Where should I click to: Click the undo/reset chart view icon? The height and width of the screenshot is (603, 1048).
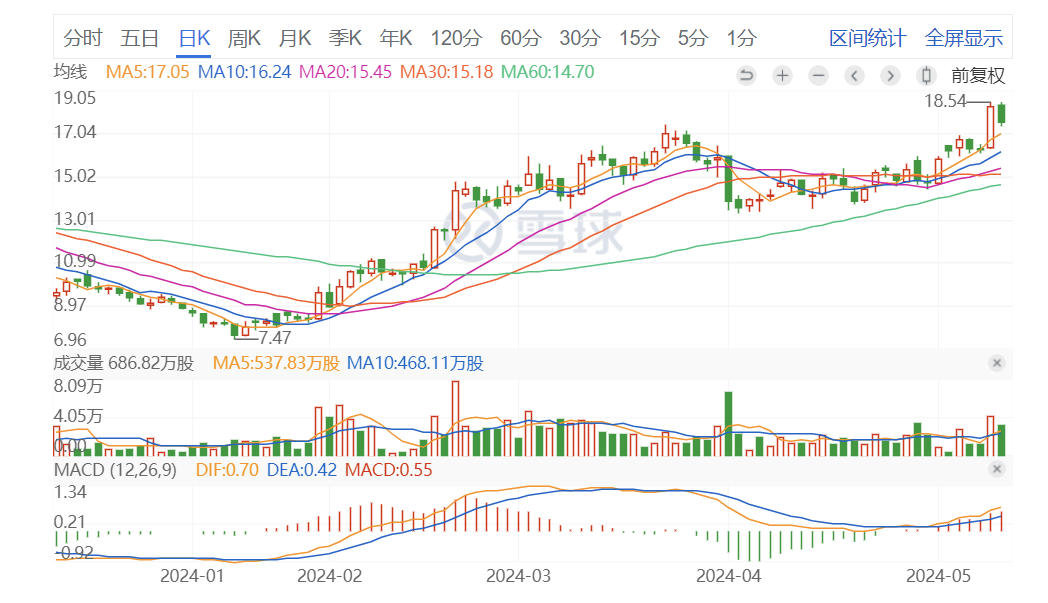point(746,75)
